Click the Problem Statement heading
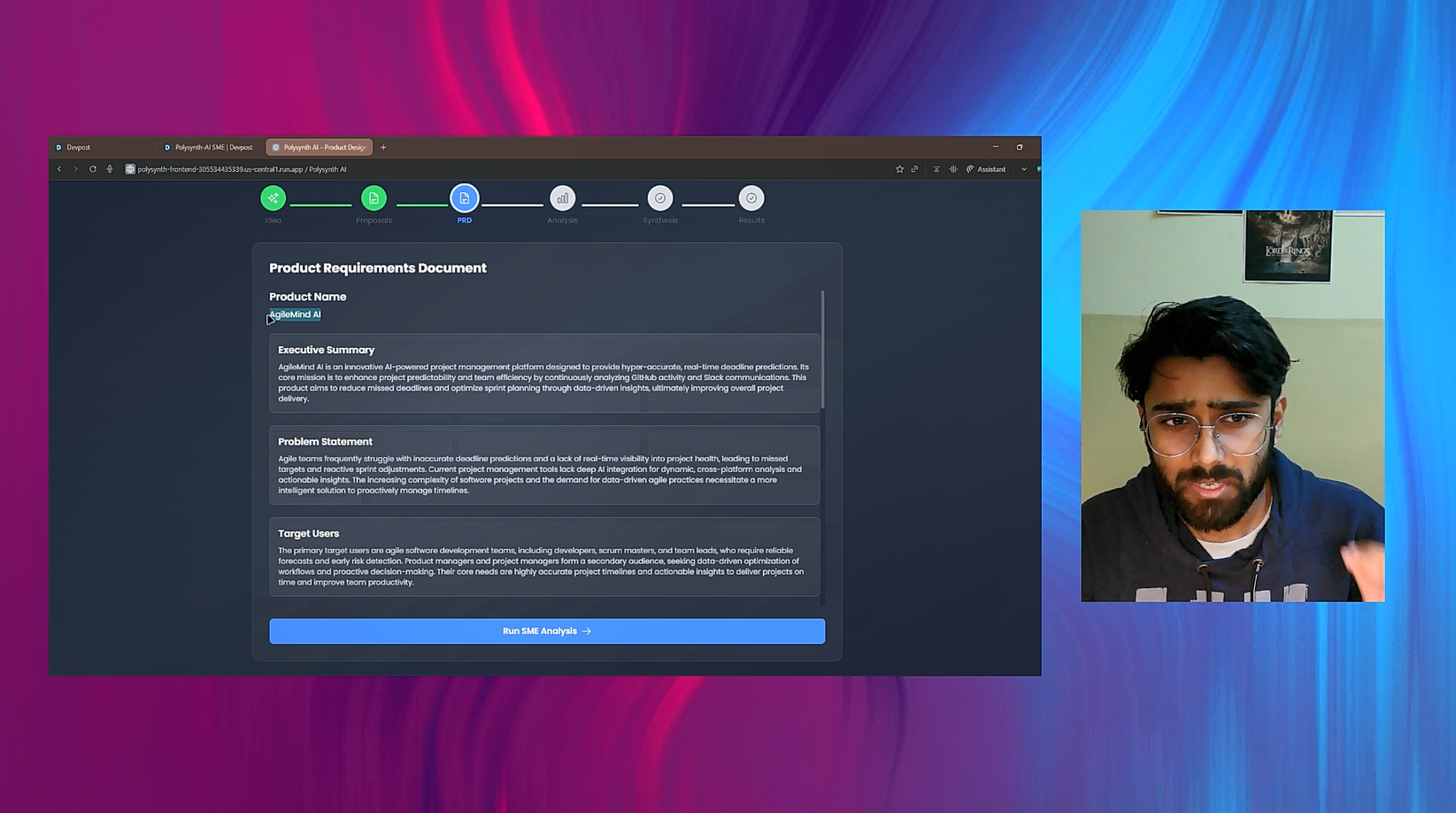 click(x=325, y=442)
